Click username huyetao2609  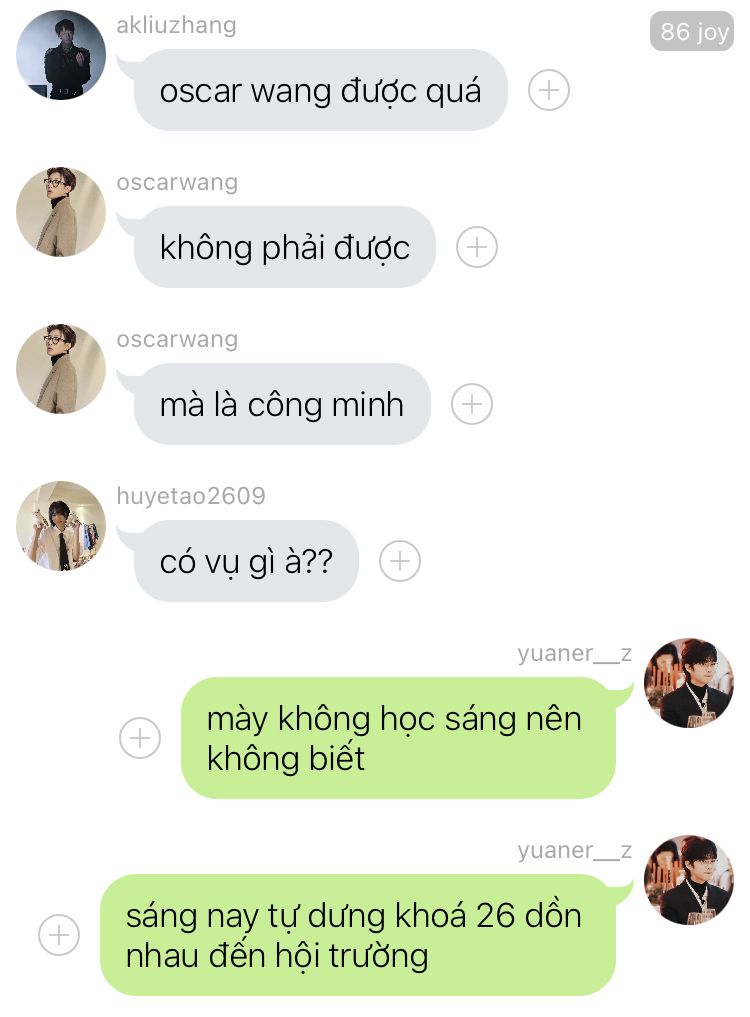coord(191,496)
